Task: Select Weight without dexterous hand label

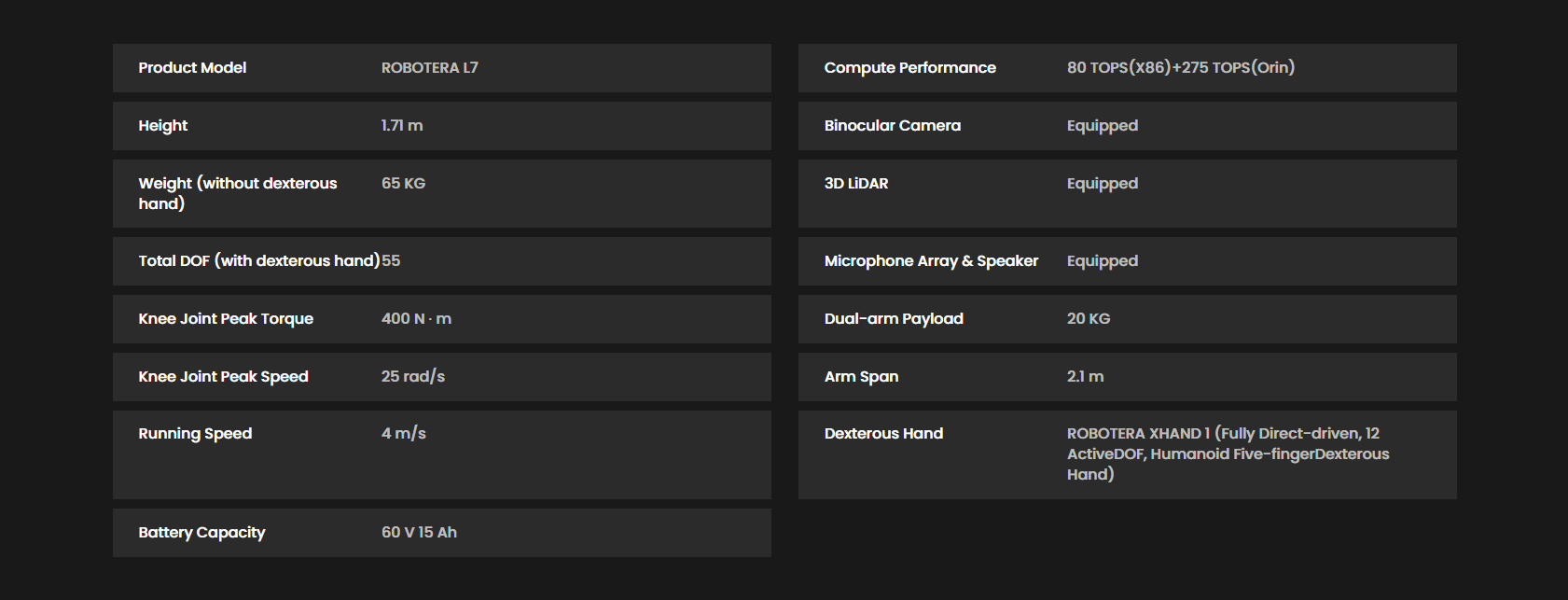Action: pyautogui.click(x=238, y=193)
